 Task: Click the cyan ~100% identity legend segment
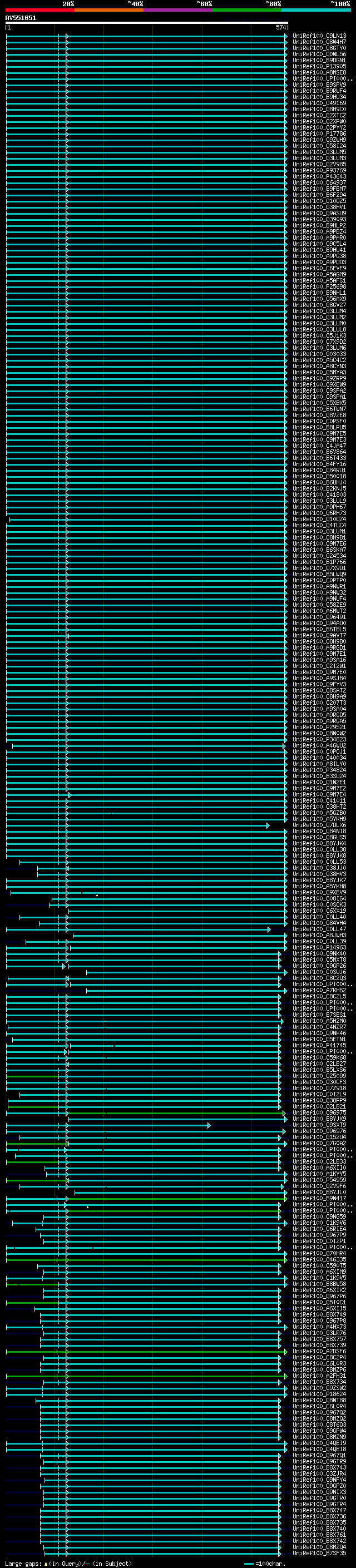316,10
